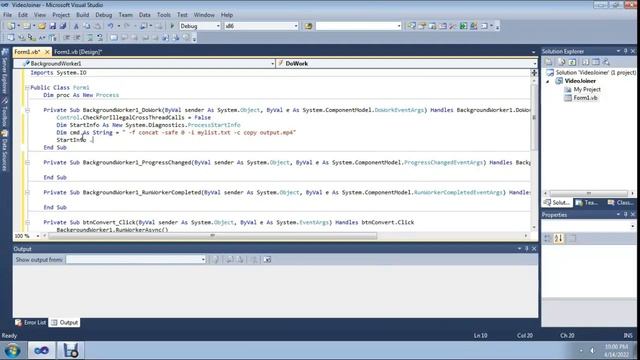Click the New Project toolbar icon

click(11, 26)
